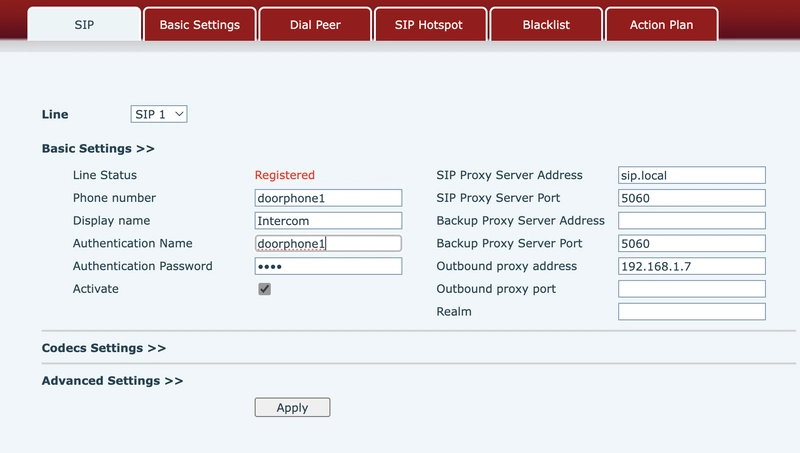
Task: Select the Backup Proxy Server Port field
Action: click(x=692, y=243)
